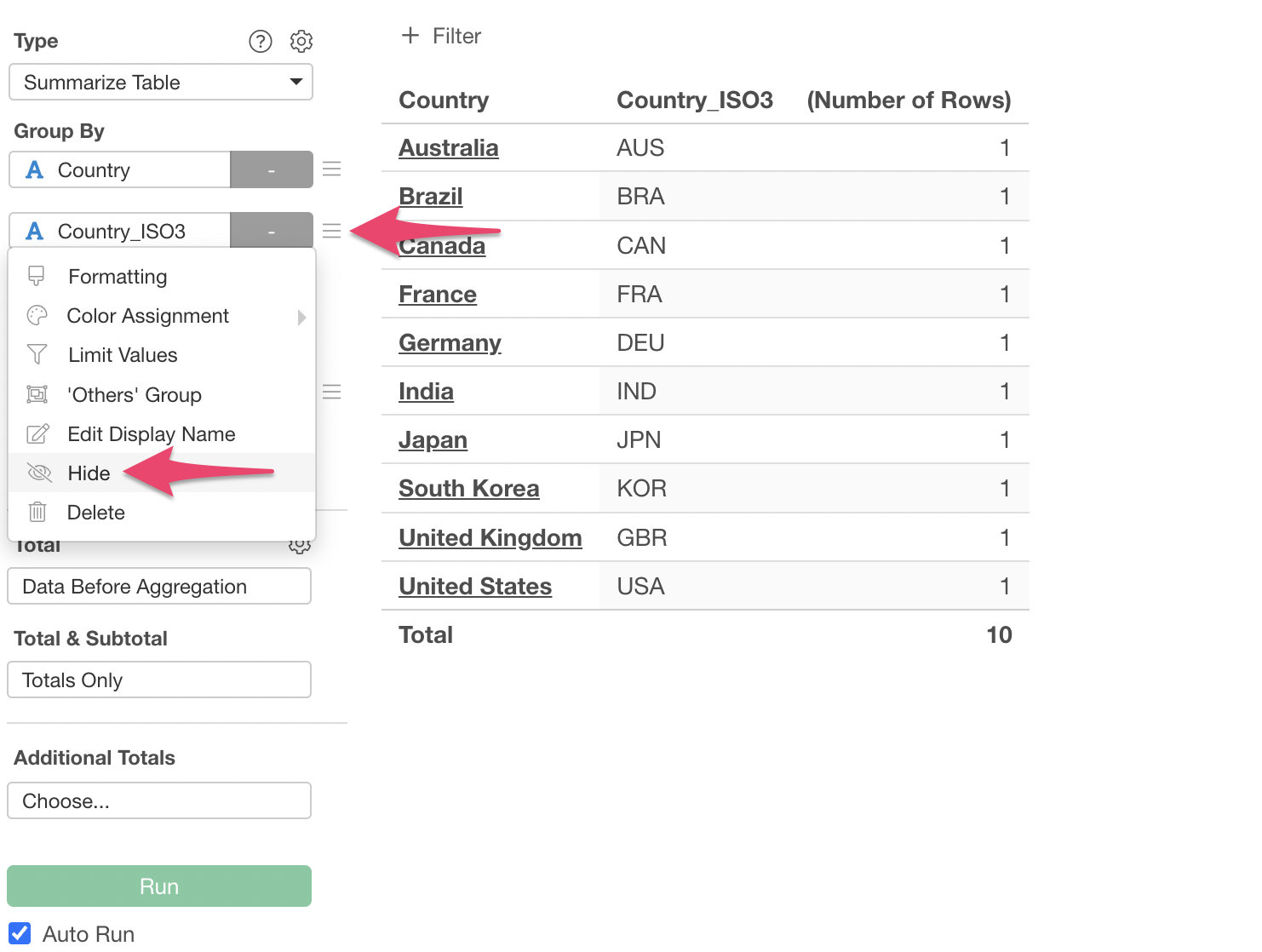Click the Australia link in the table
1262x952 pixels.
pyautogui.click(x=449, y=148)
